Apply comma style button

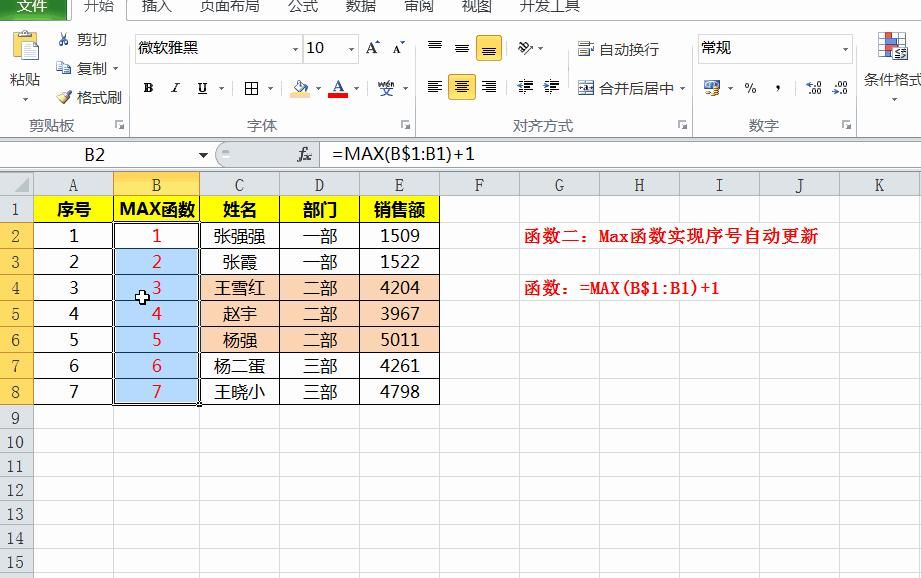778,88
